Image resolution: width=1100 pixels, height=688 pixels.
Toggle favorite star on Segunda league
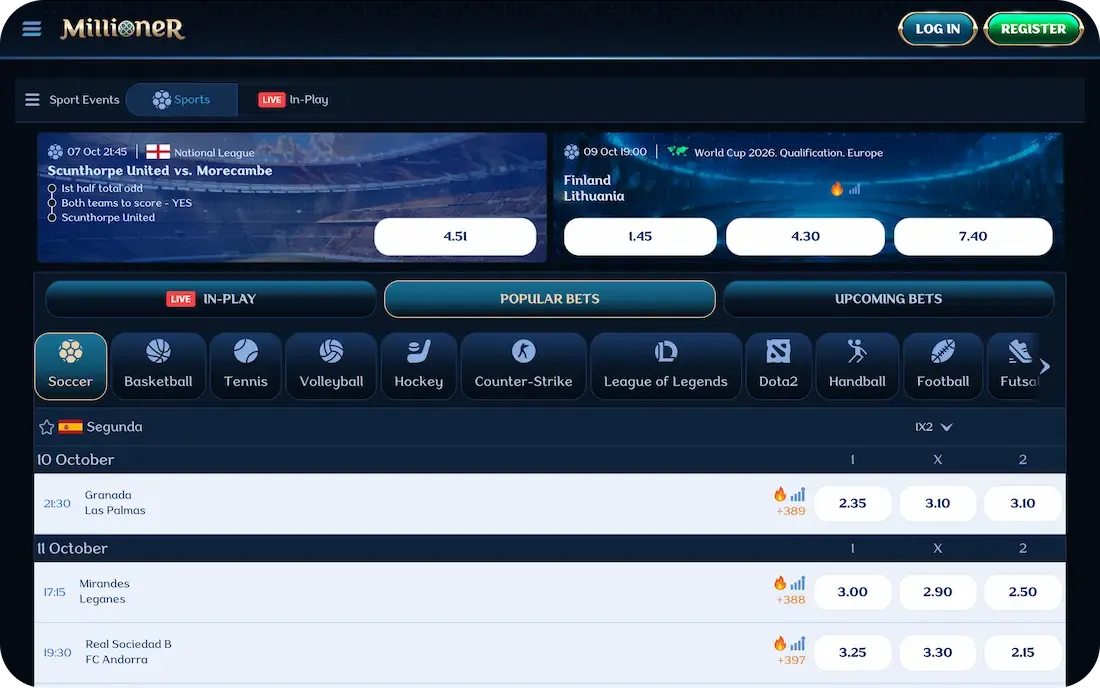tap(46, 426)
